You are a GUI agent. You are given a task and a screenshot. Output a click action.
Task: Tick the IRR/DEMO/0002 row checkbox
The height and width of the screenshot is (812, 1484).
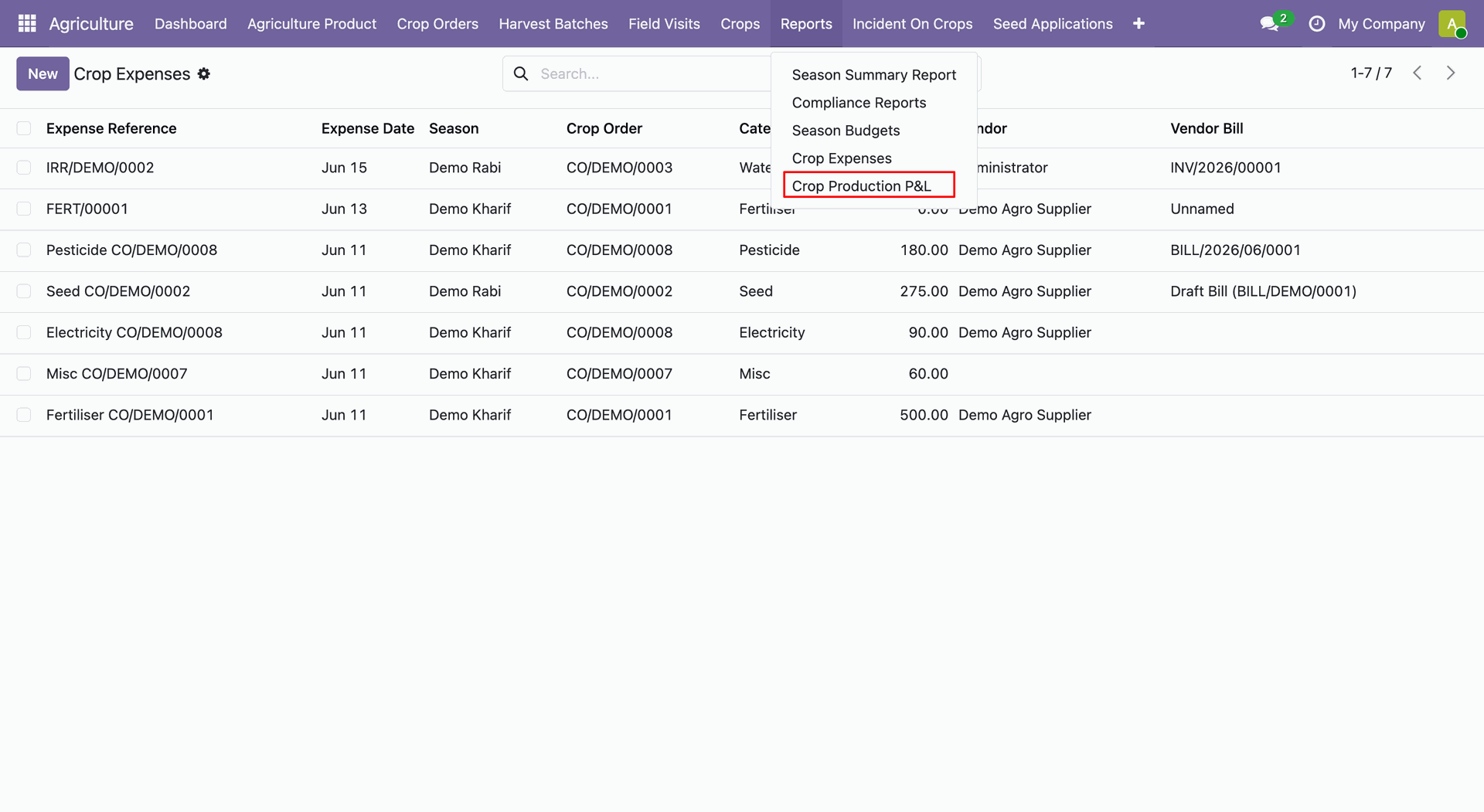(24, 168)
